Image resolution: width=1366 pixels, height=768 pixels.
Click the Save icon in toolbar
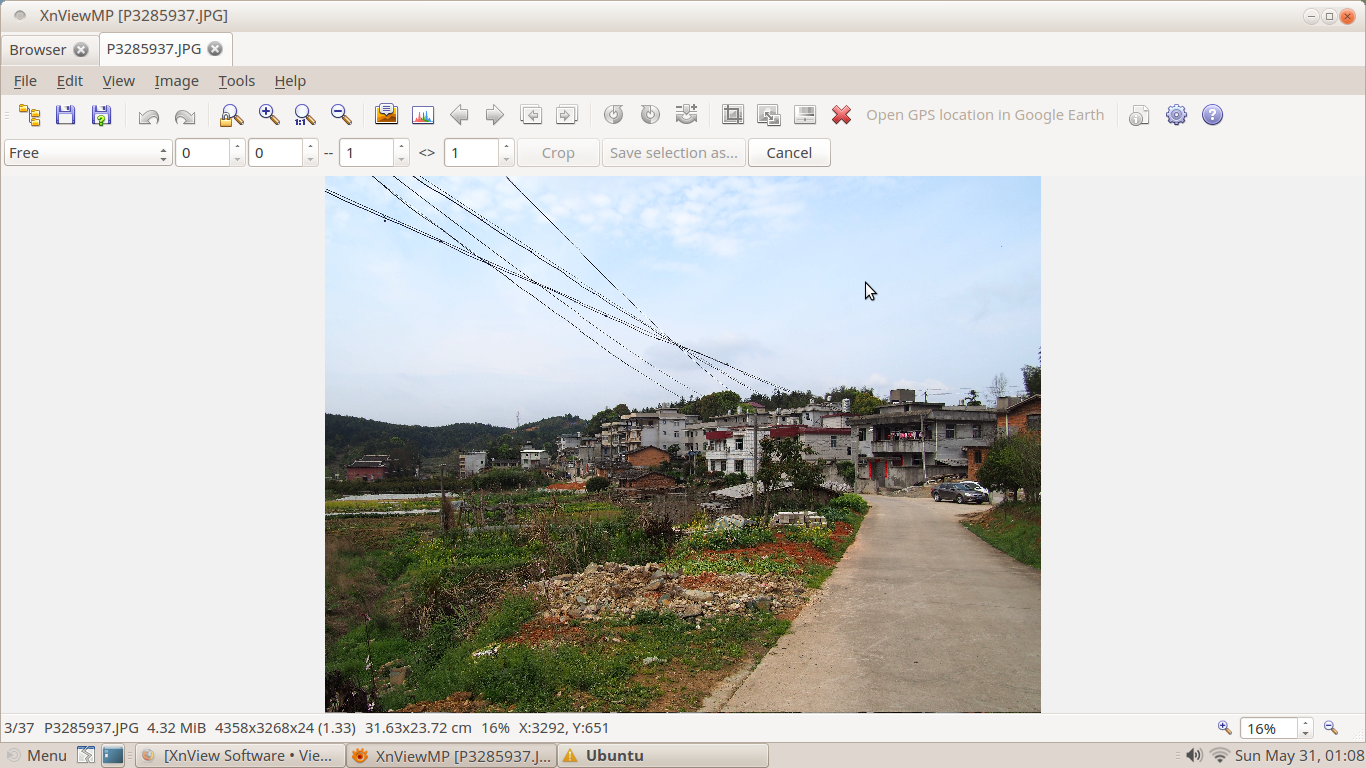pos(66,115)
